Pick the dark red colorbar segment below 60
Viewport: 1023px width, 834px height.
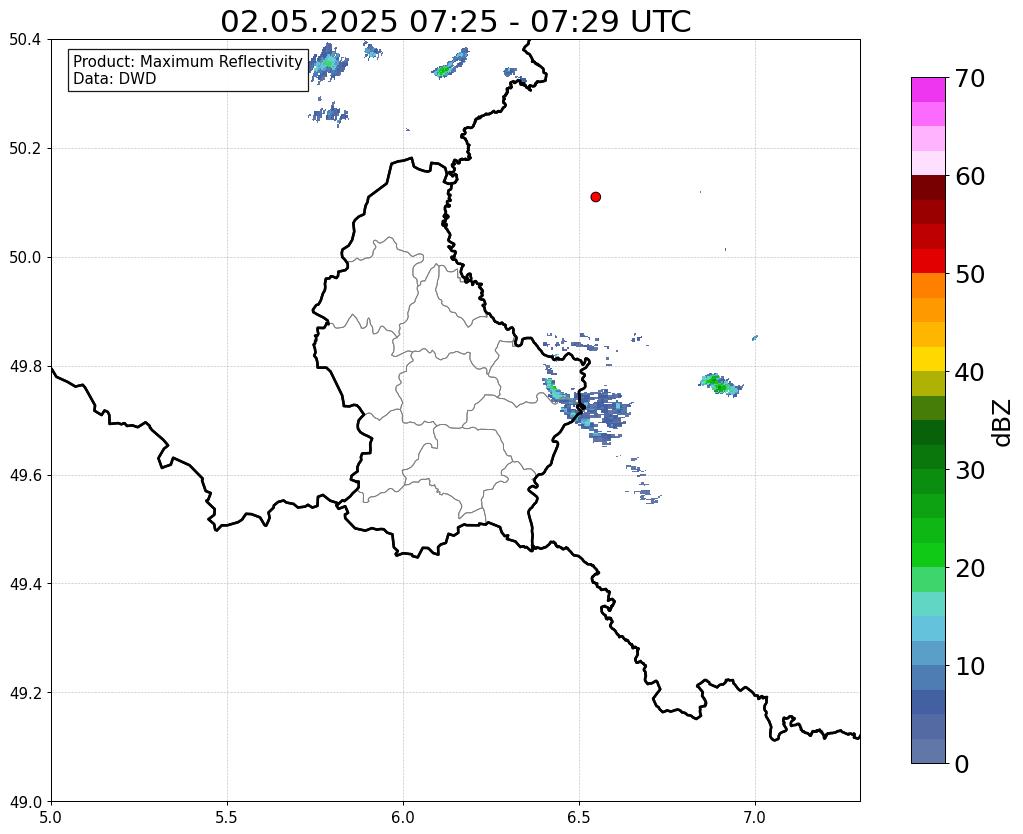click(928, 188)
